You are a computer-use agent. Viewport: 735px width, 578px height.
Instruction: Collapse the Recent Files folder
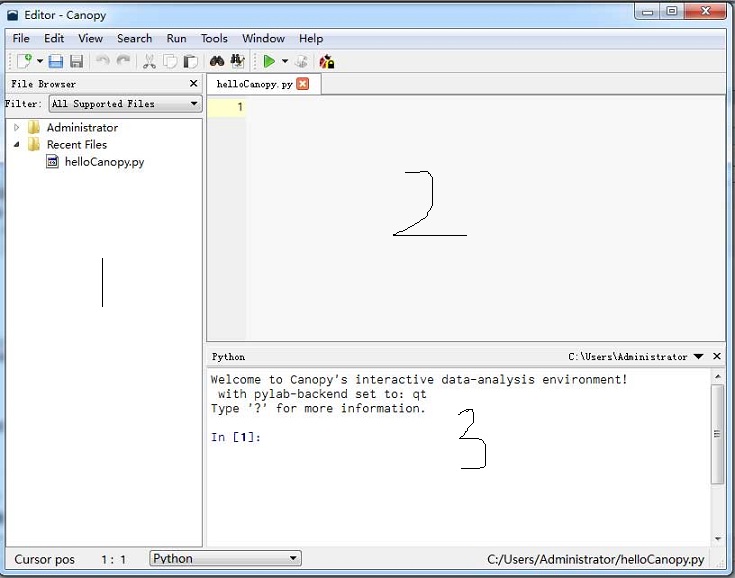click(16, 144)
